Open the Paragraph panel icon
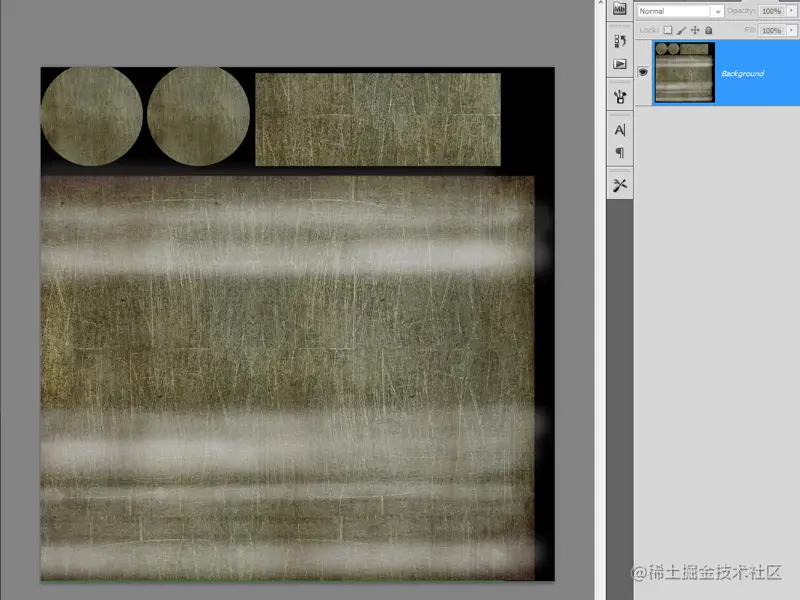 click(619, 153)
